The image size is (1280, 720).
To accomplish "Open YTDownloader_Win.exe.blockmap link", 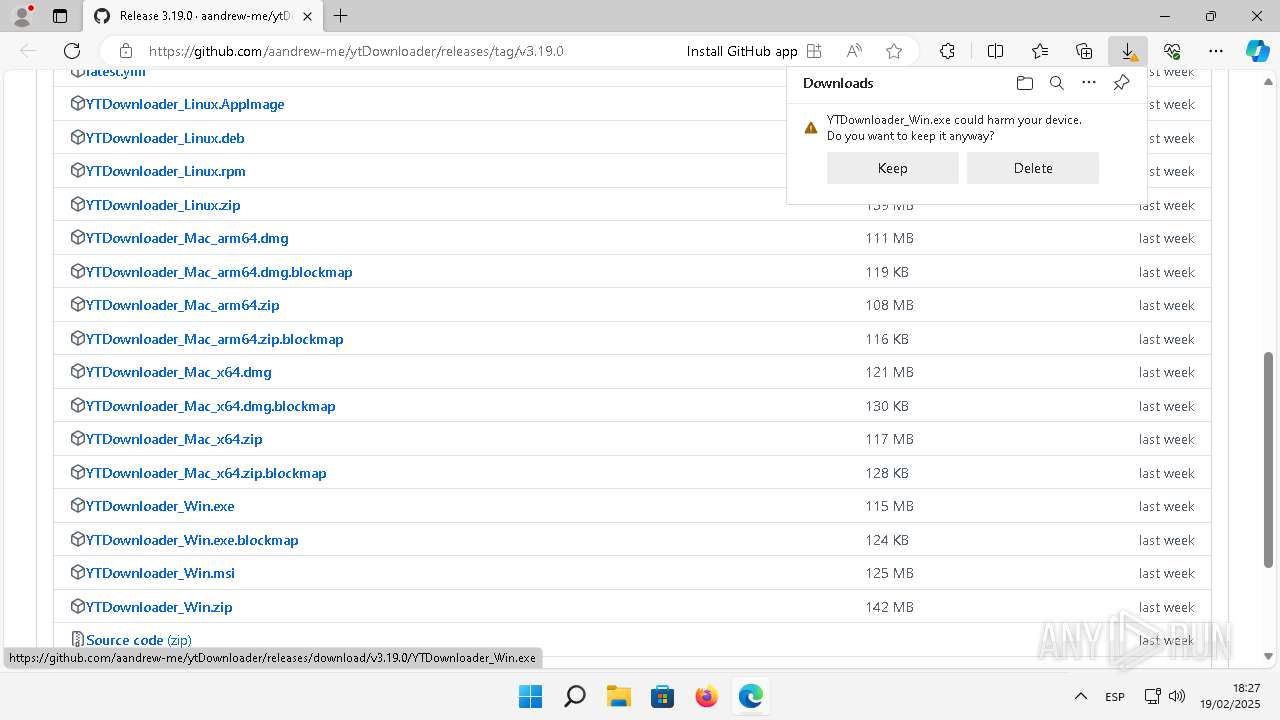I will click(x=192, y=540).
